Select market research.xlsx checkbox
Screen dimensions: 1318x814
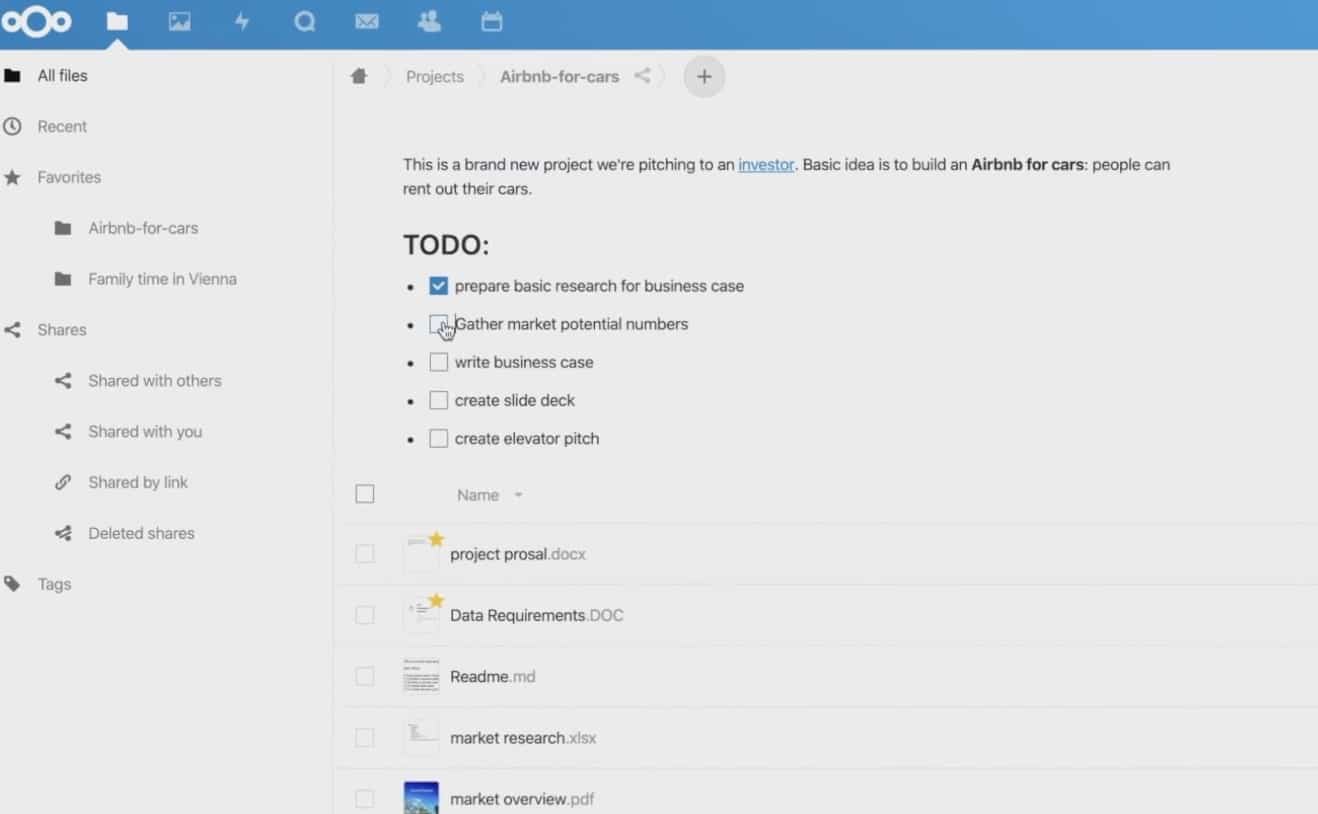pyautogui.click(x=365, y=738)
